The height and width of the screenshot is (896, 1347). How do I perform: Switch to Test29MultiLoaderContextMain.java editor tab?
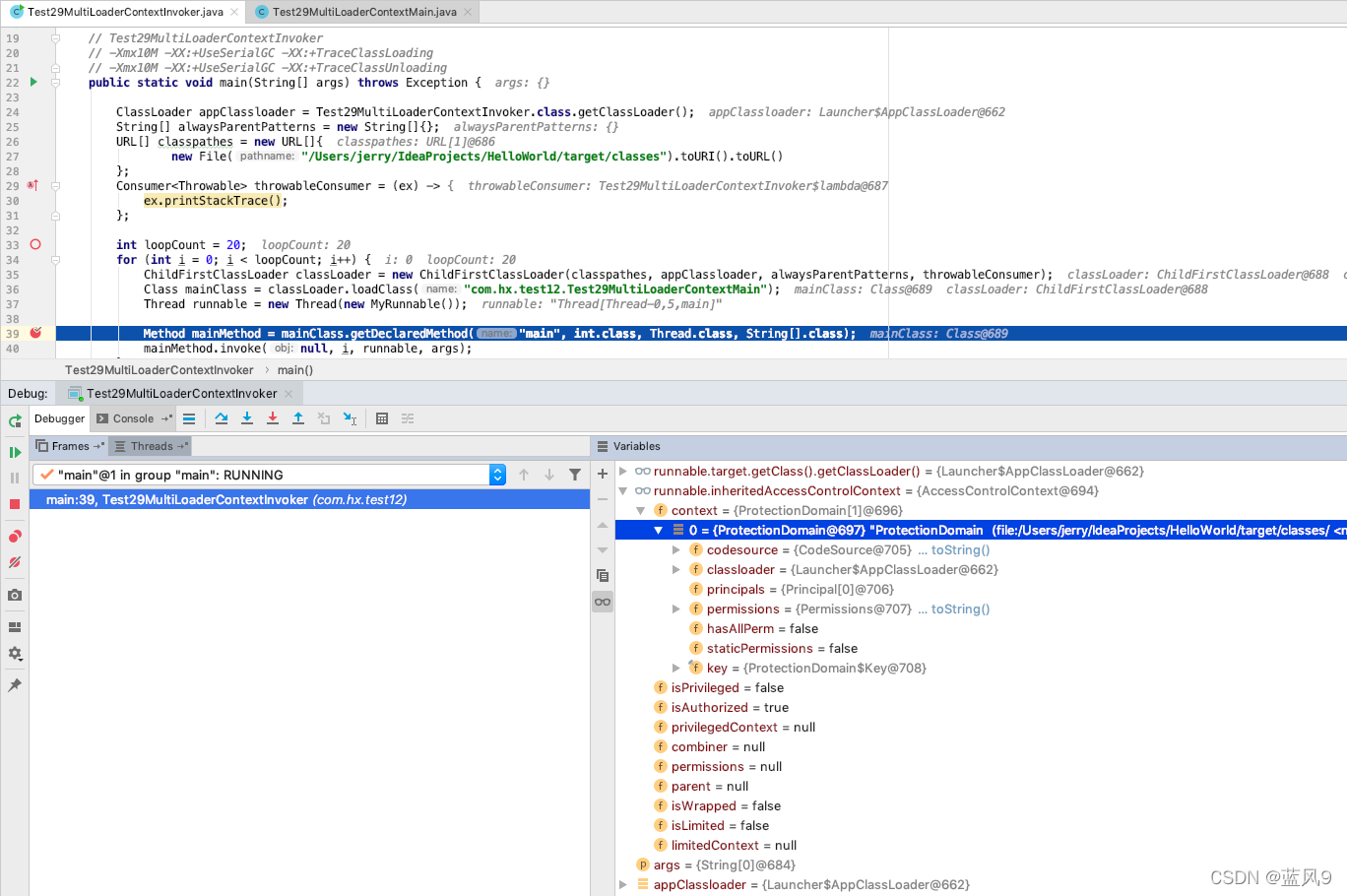click(x=364, y=12)
